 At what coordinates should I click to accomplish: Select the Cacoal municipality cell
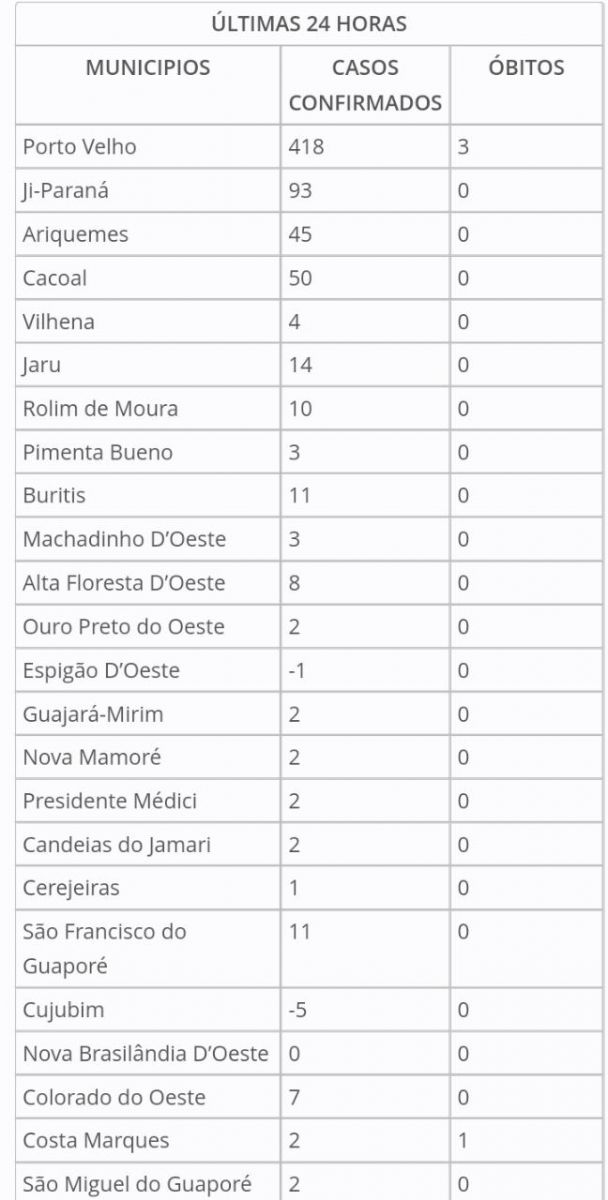click(x=55, y=278)
